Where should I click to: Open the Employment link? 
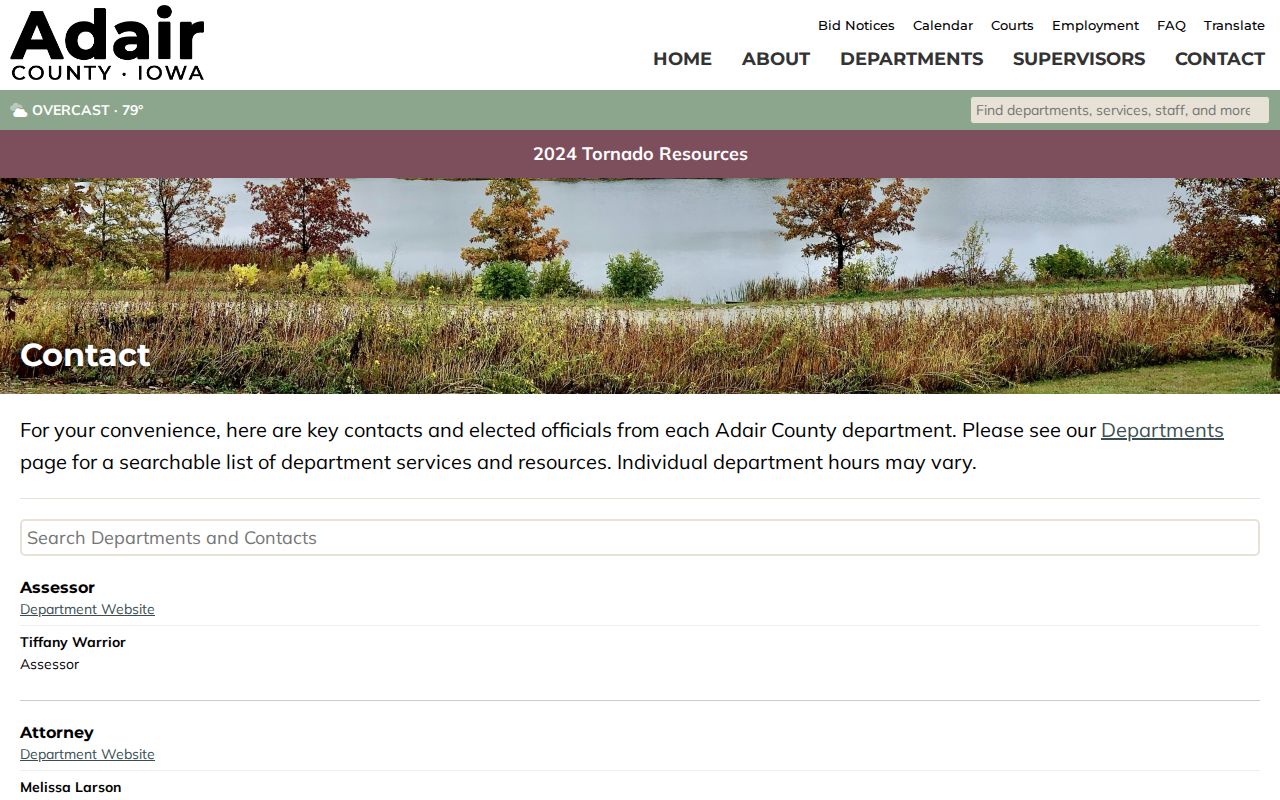(x=1095, y=26)
